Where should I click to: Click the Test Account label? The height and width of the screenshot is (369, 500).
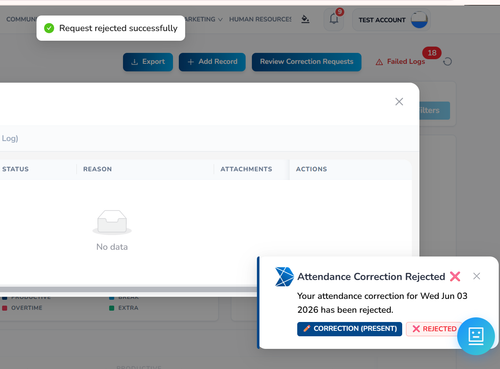point(382,20)
